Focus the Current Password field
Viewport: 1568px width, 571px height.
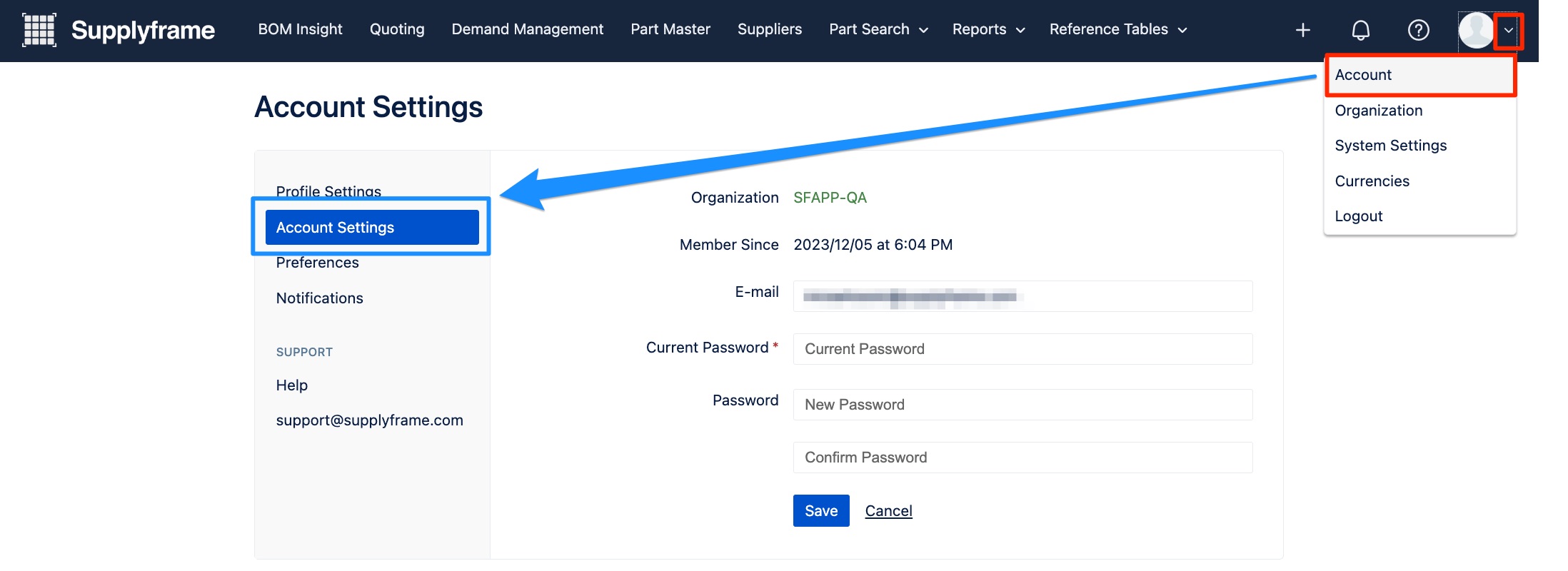click(x=1022, y=349)
